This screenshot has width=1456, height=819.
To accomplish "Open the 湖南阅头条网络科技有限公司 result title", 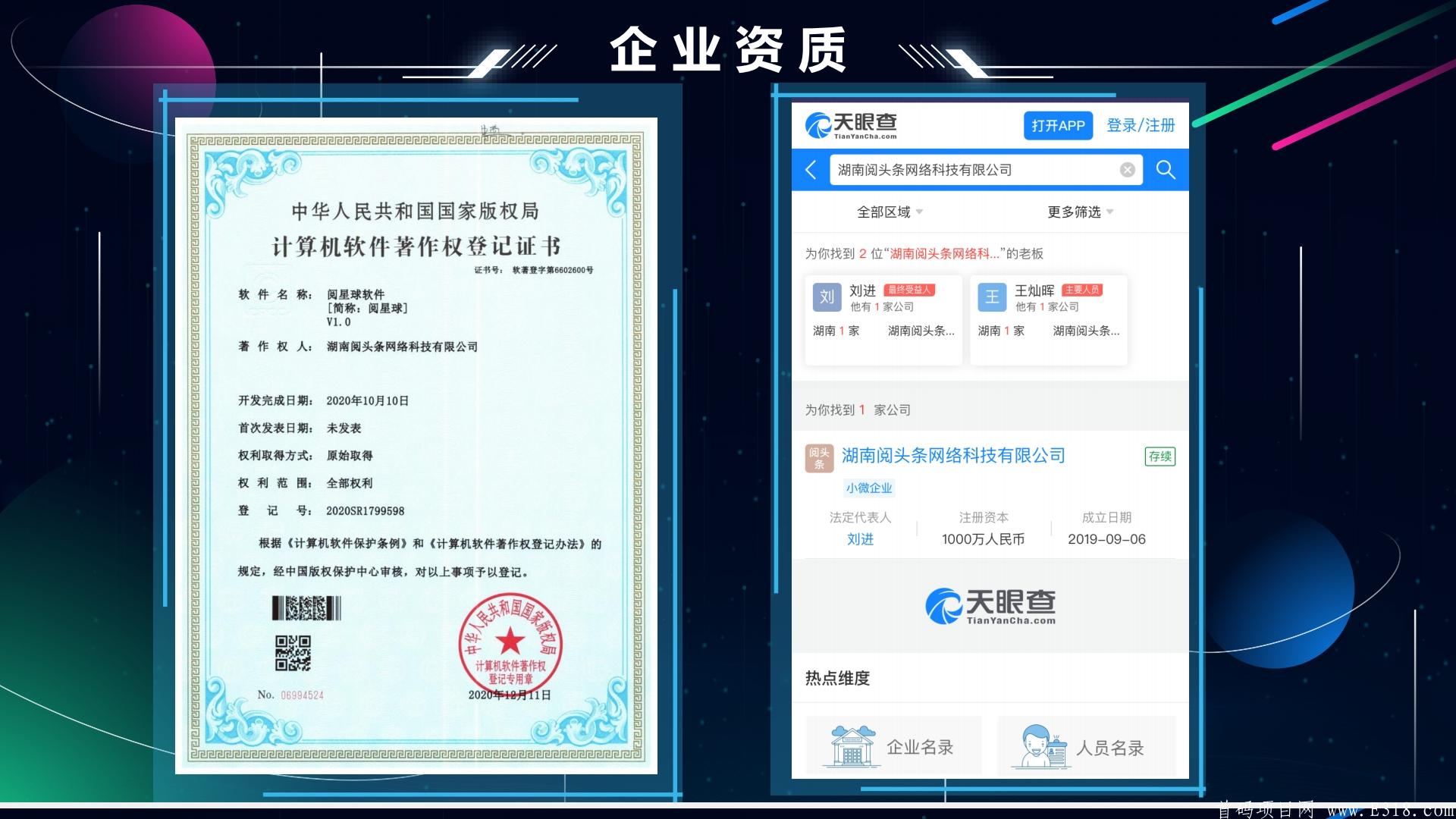I will tap(953, 456).
